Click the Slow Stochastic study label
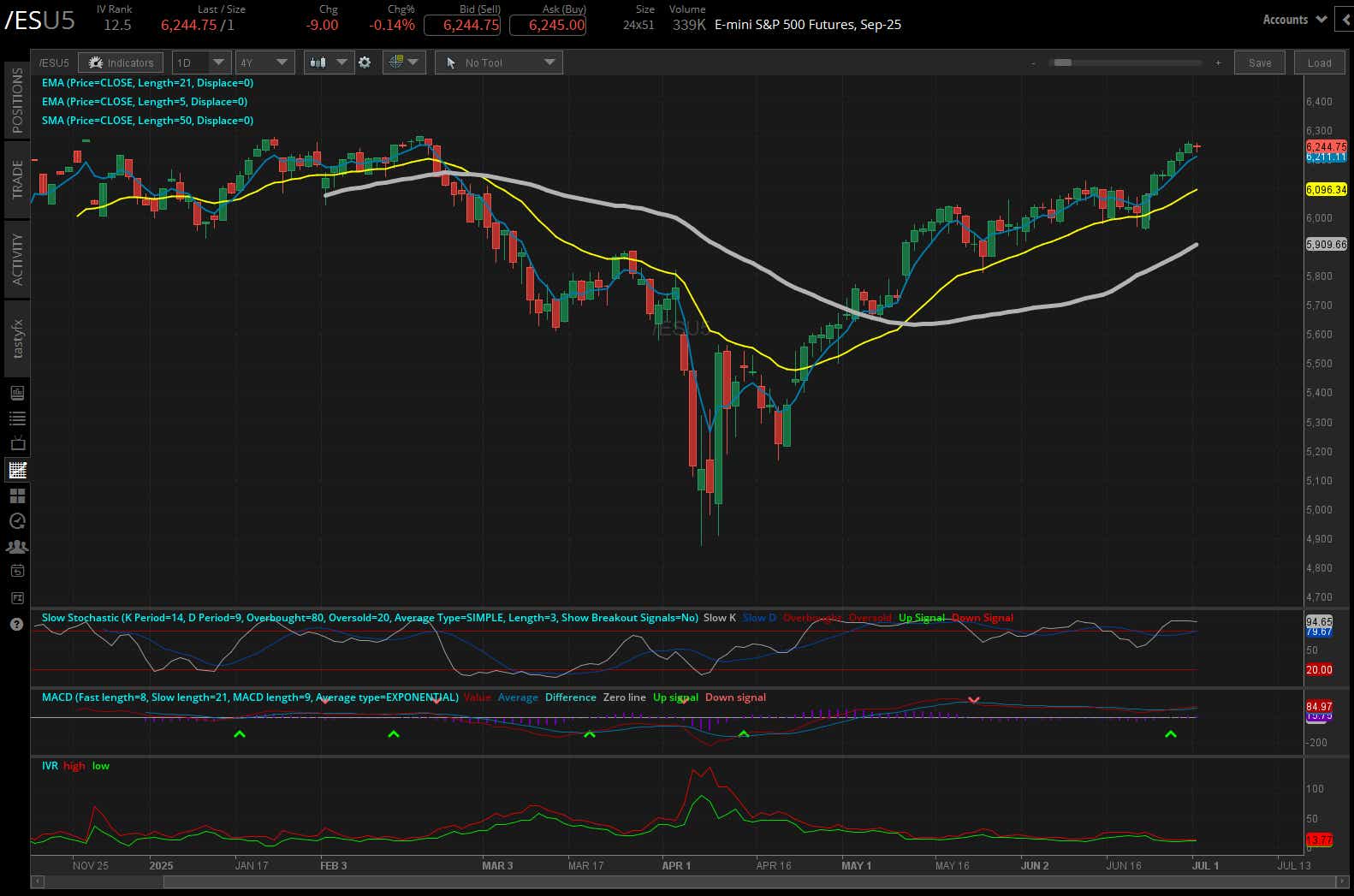This screenshot has width=1354, height=896. click(x=370, y=618)
